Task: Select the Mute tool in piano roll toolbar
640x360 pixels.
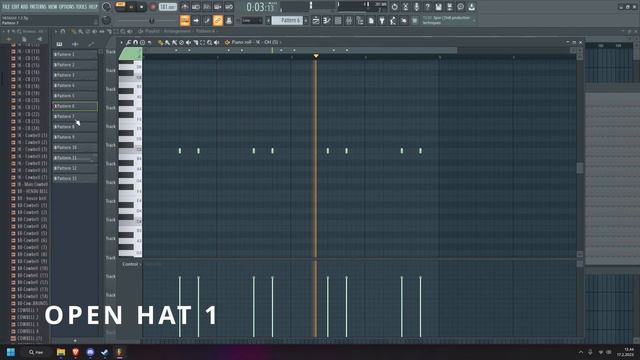Action: click(189, 42)
